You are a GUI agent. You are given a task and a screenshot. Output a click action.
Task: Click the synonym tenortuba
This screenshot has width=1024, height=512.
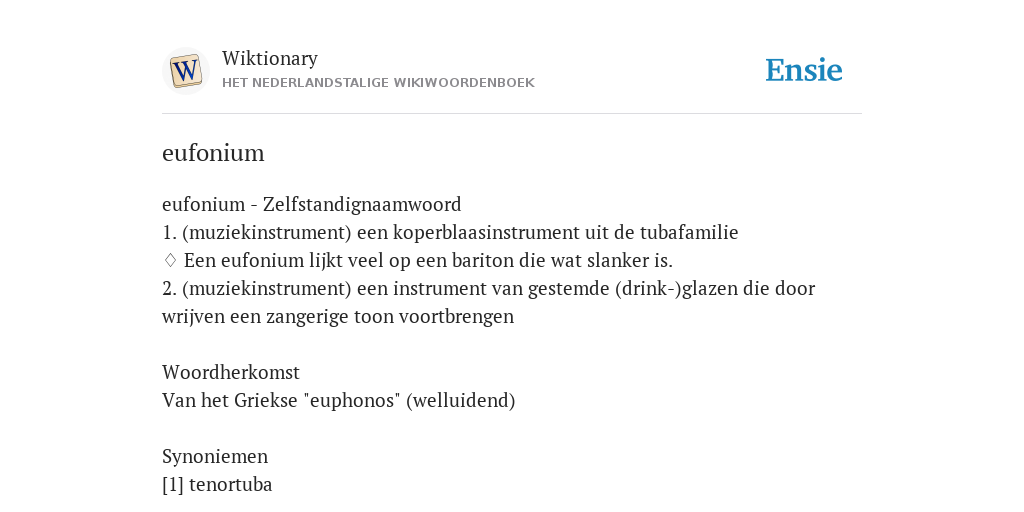pos(231,485)
